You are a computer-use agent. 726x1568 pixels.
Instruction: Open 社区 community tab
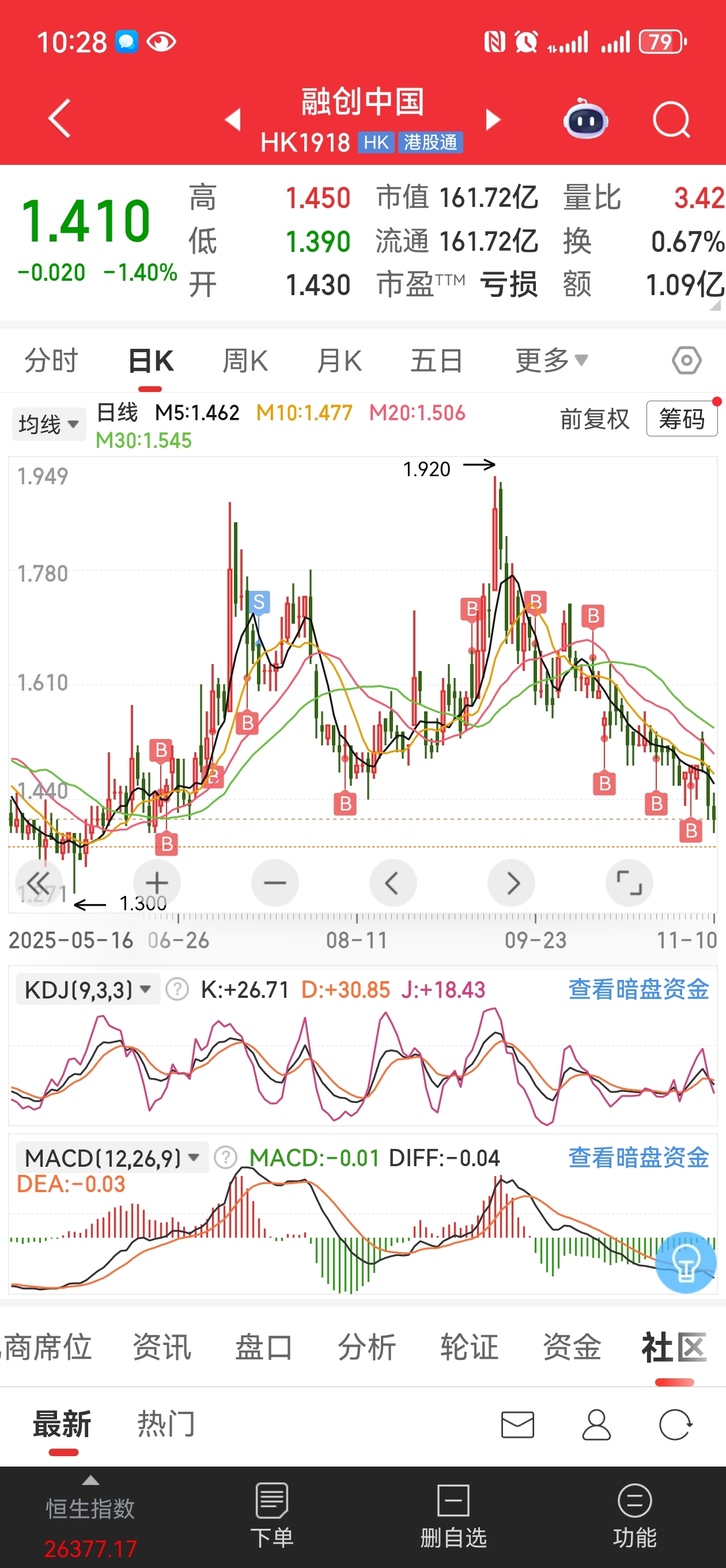click(x=674, y=1347)
